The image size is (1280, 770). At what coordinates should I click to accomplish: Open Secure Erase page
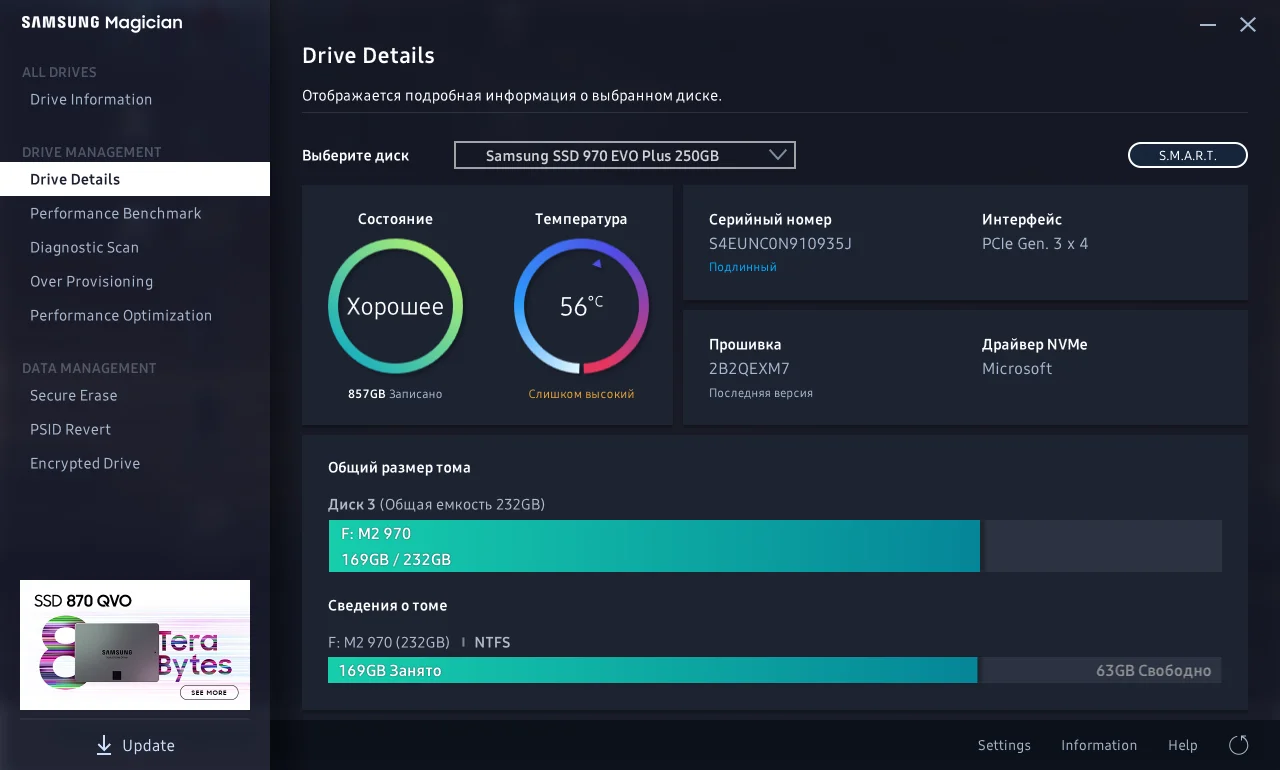(x=73, y=395)
